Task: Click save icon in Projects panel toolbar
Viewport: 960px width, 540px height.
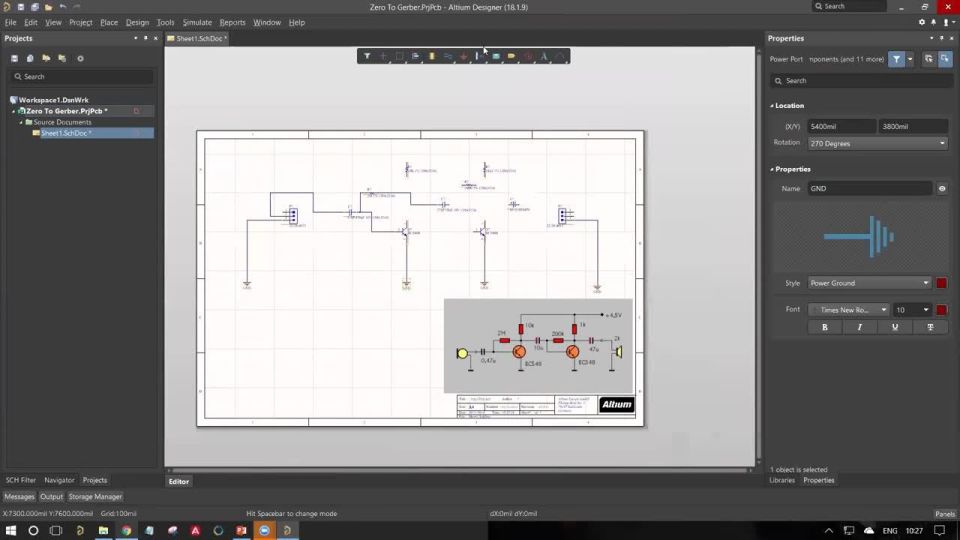Action: point(15,59)
